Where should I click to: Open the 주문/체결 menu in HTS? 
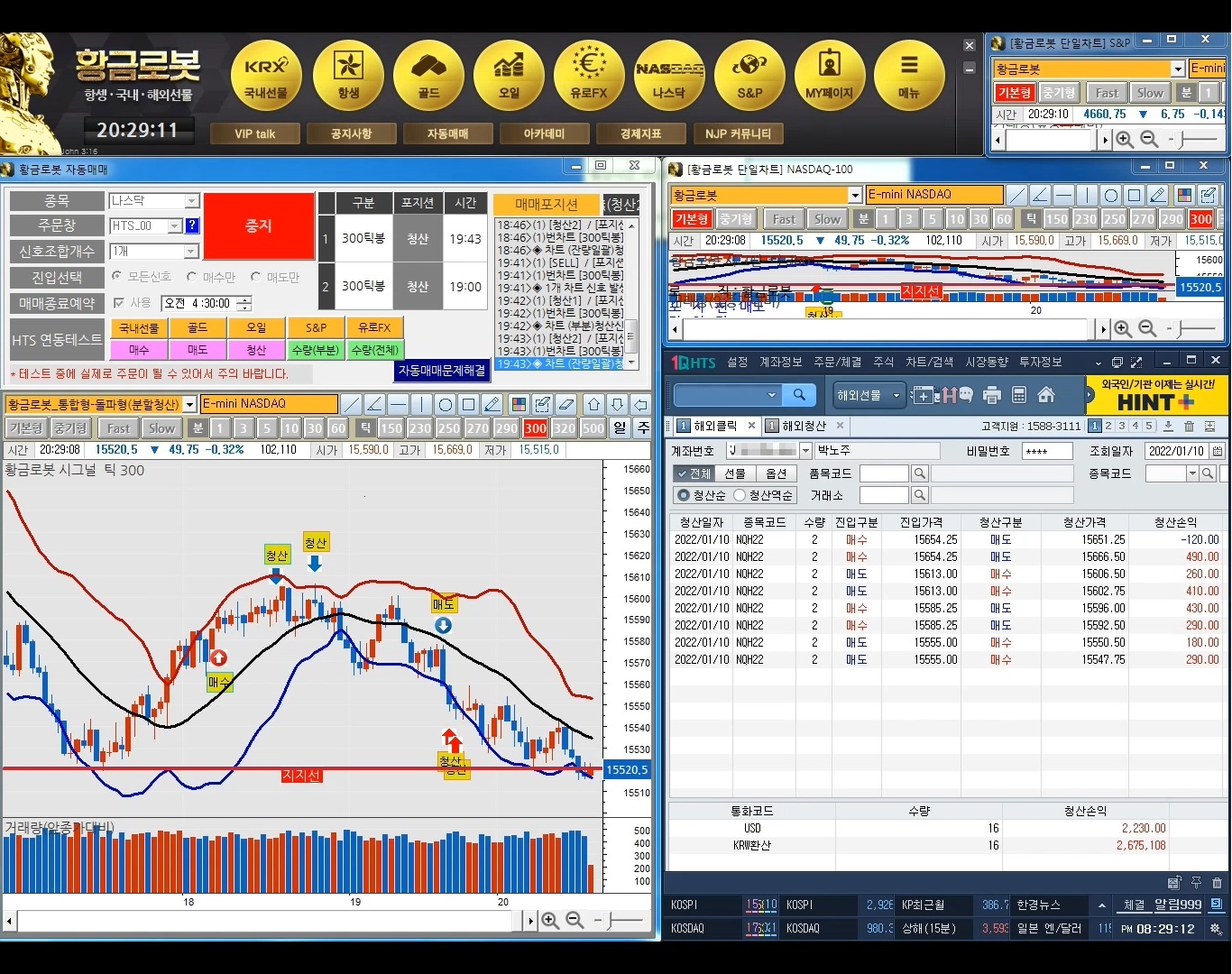click(837, 362)
